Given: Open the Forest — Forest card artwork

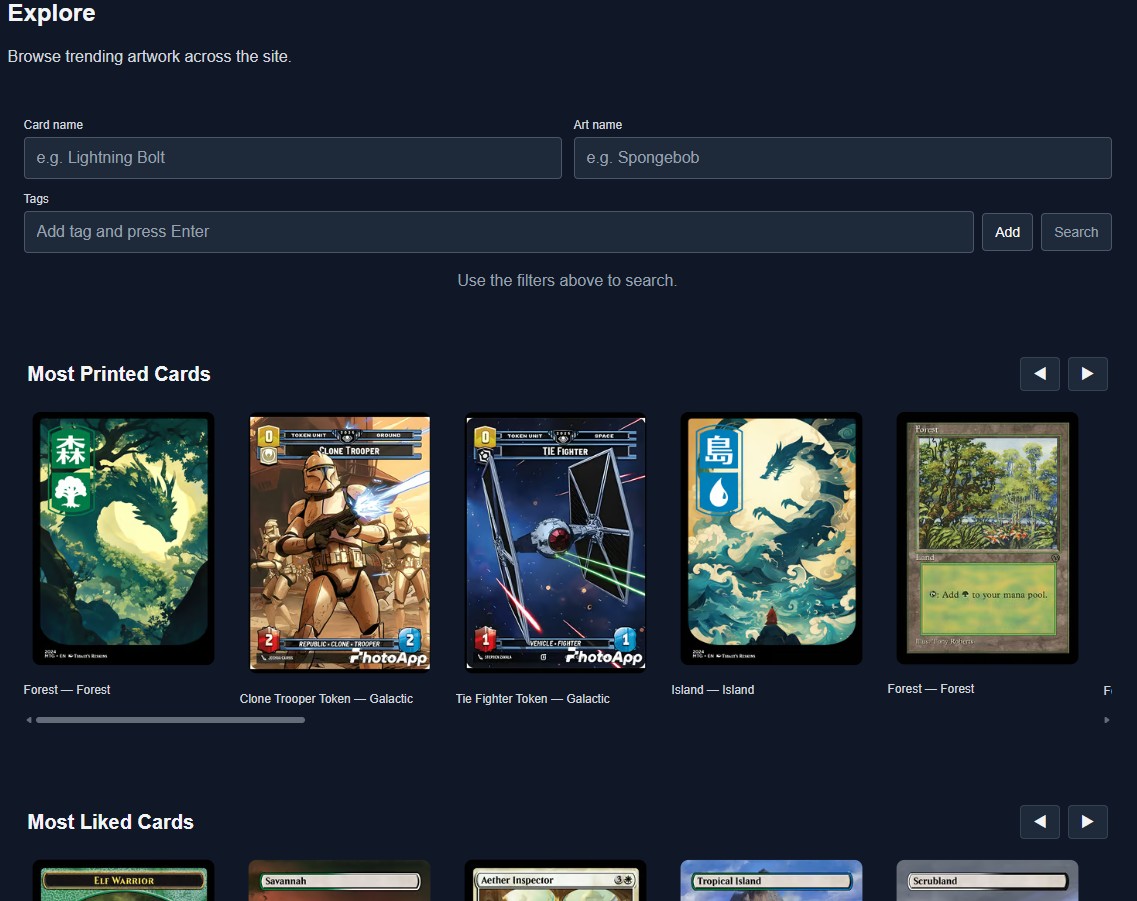Looking at the screenshot, I should (x=123, y=538).
